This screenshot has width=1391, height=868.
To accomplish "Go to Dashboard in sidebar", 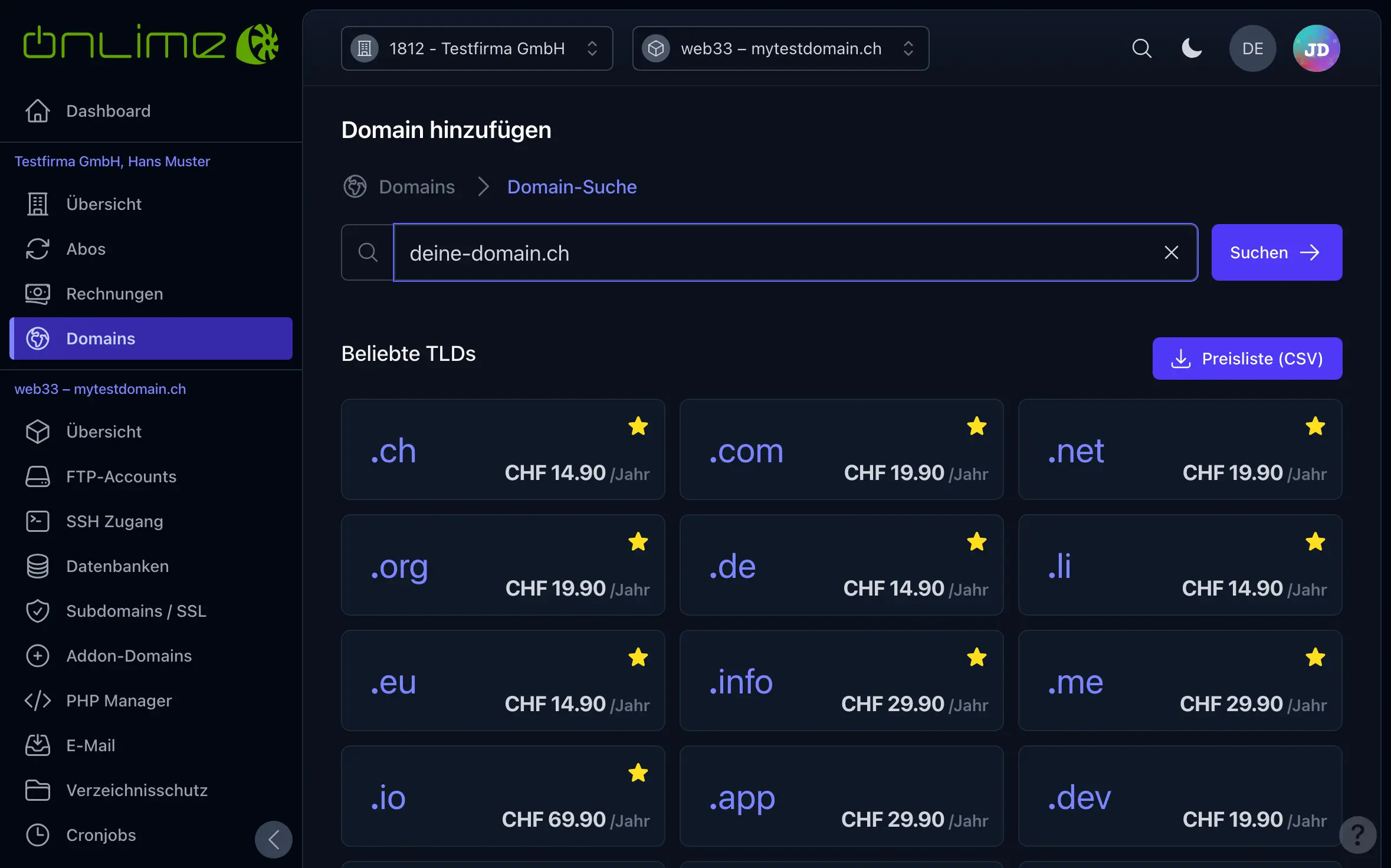I will 151,111.
